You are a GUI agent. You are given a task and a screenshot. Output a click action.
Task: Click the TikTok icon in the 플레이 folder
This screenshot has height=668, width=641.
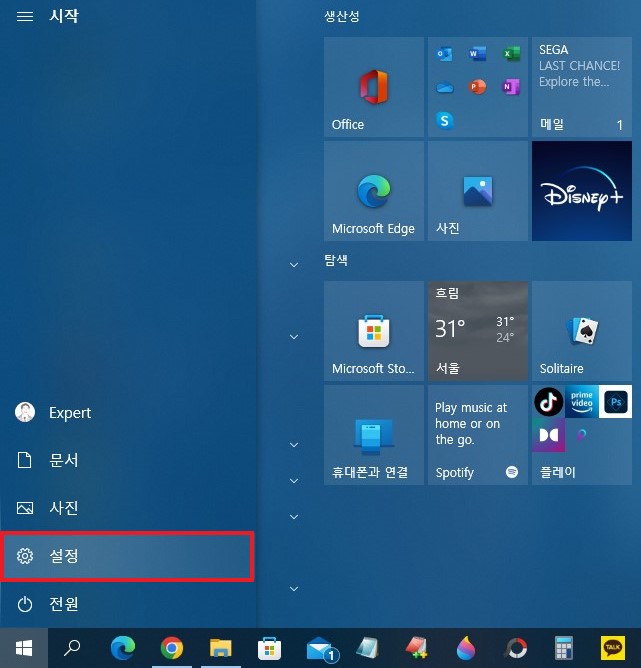pyautogui.click(x=549, y=401)
